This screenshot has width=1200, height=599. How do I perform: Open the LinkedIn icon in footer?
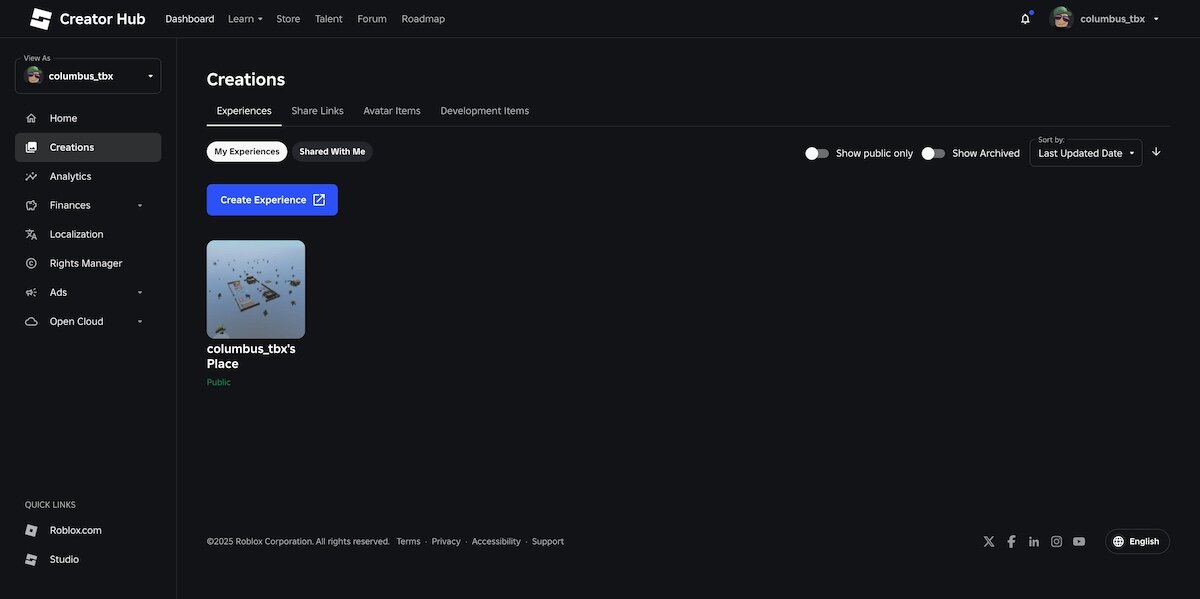pos(1034,542)
